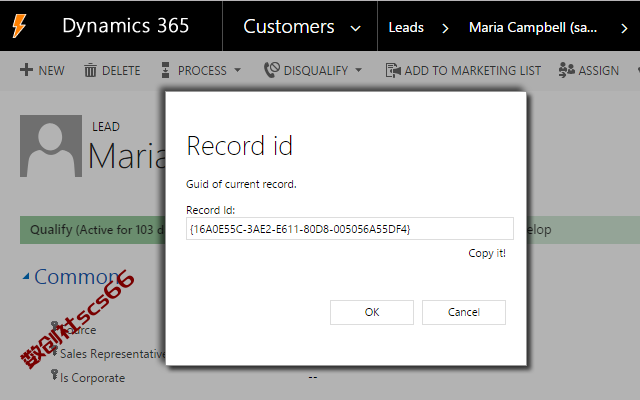Click the Add to Marketing List icon
Screen dimensions: 640x400
[x=393, y=70]
